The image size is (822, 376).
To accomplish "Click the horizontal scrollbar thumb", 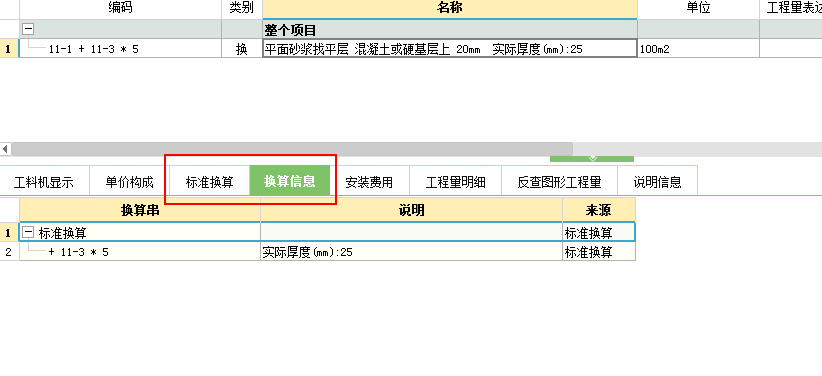I will point(292,149).
